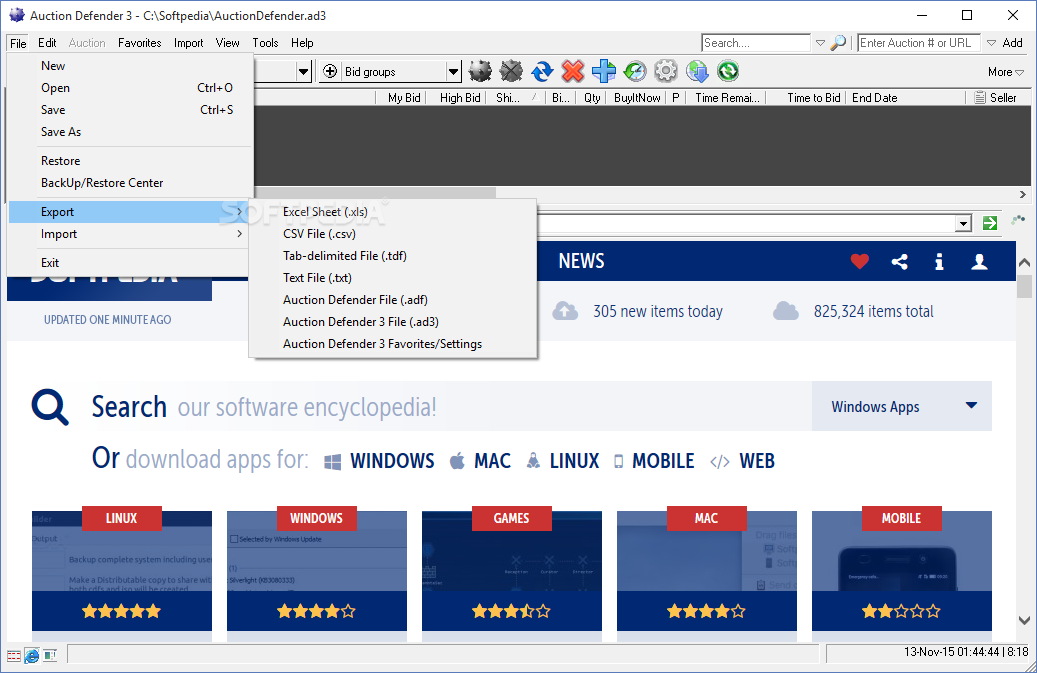
Task: Click the magnifier search icon in toolbar
Action: [x=838, y=43]
